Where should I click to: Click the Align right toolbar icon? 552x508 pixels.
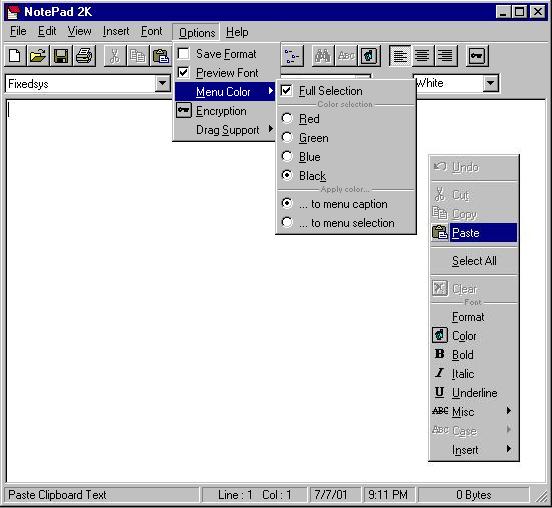point(446,56)
